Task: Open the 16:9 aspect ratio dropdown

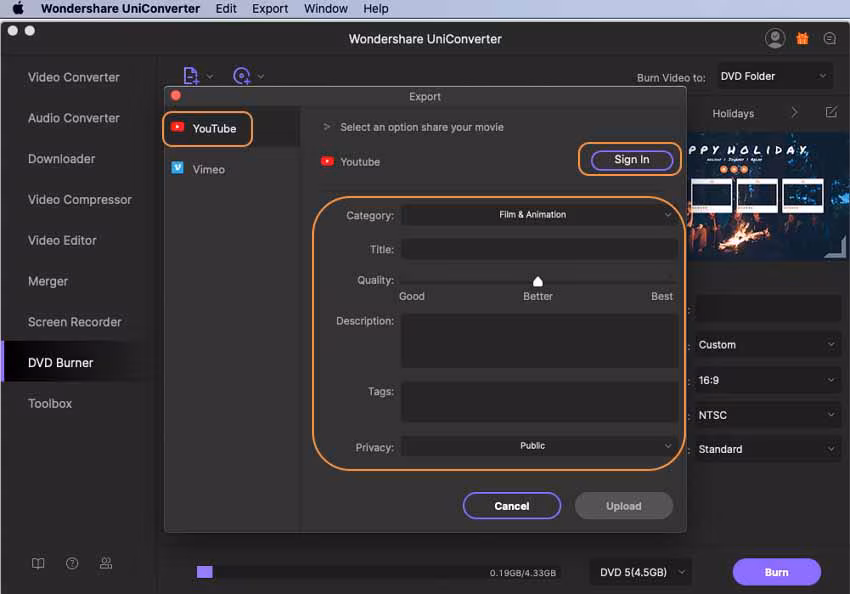Action: [768, 380]
